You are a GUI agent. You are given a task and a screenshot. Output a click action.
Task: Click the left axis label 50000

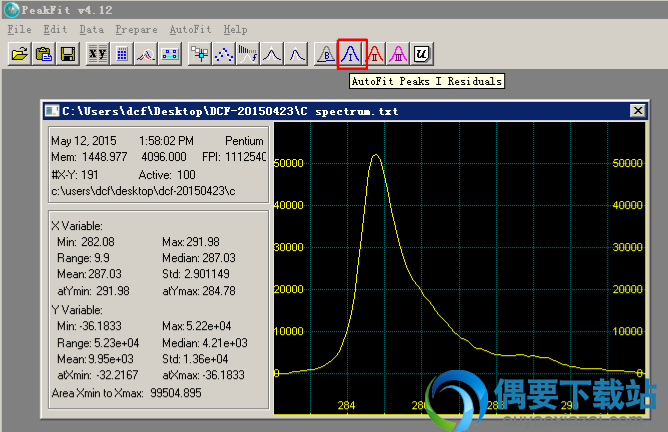pyautogui.click(x=289, y=163)
